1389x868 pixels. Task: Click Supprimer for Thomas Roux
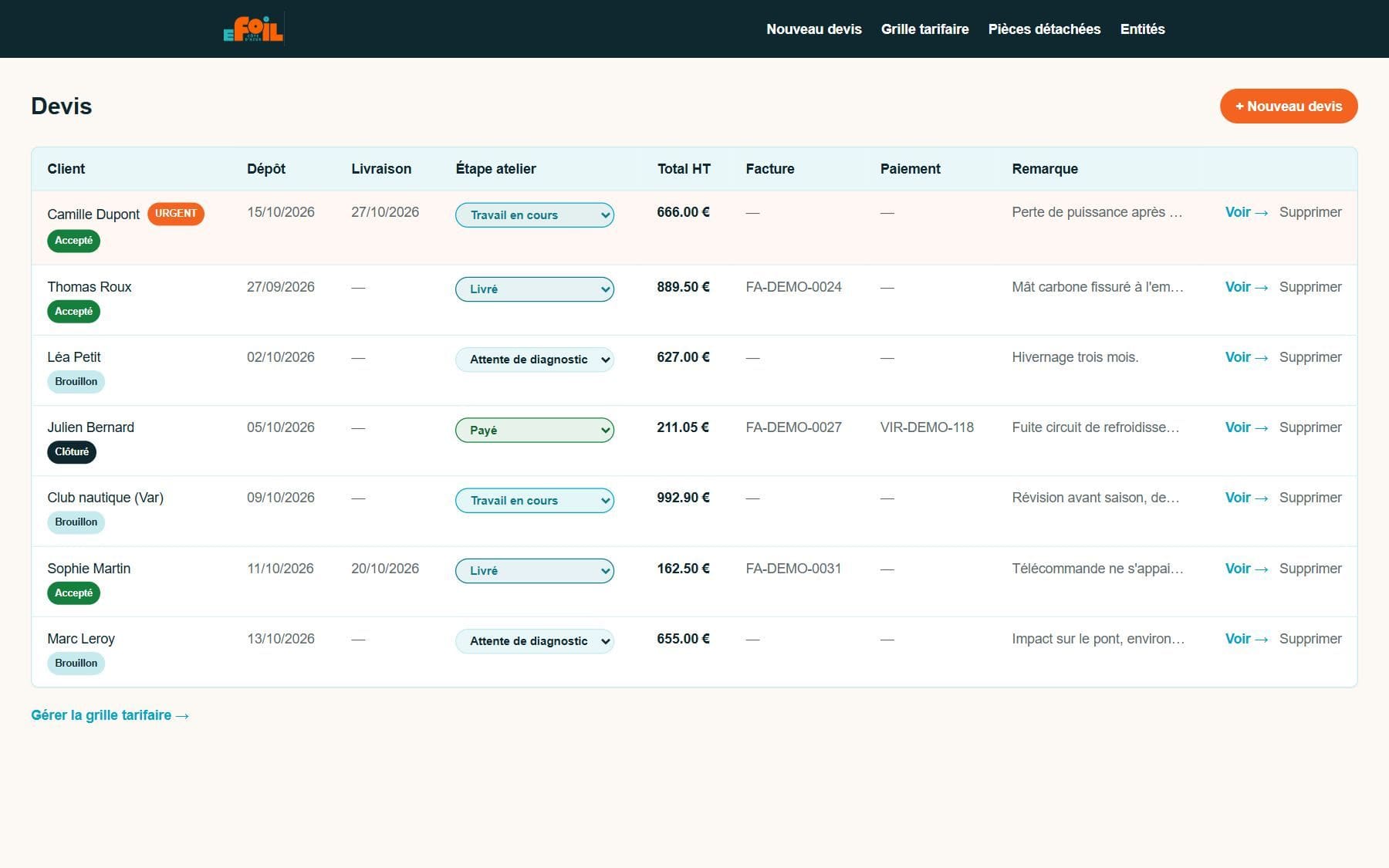click(x=1310, y=287)
